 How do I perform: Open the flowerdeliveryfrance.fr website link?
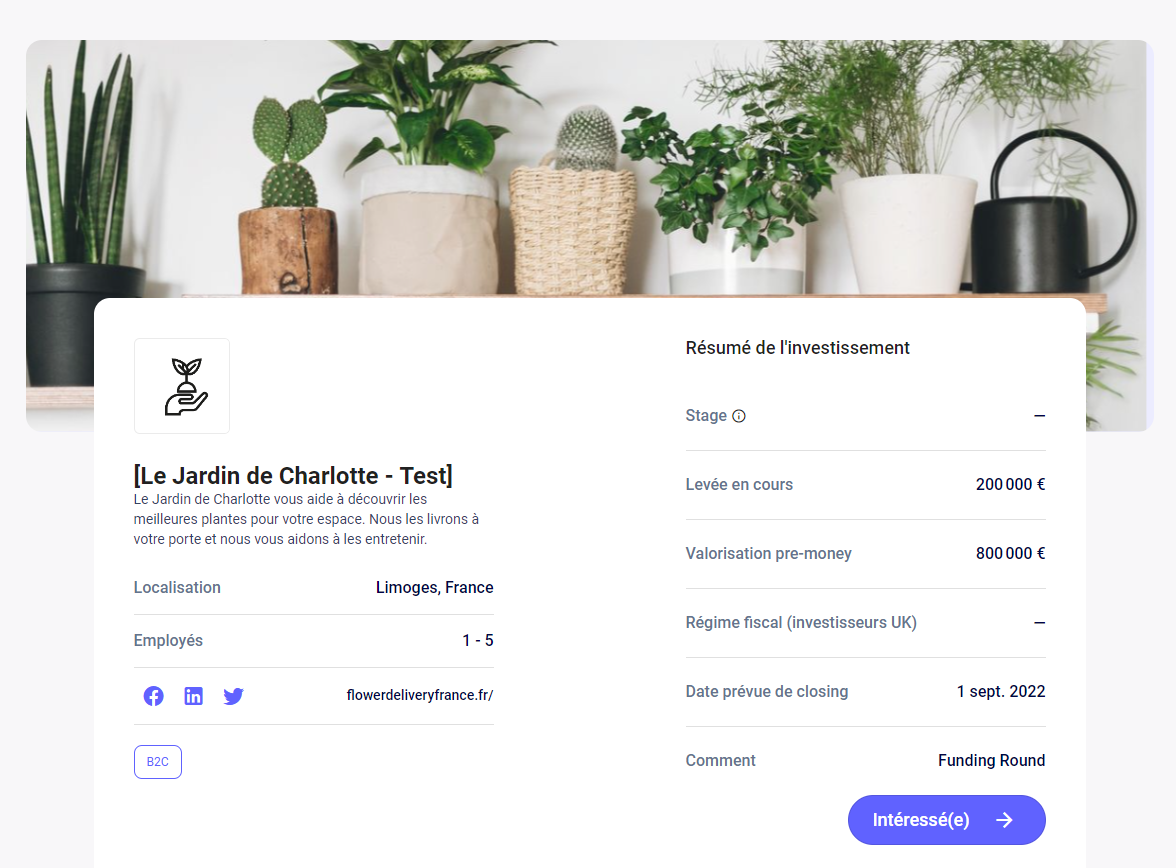[419, 695]
